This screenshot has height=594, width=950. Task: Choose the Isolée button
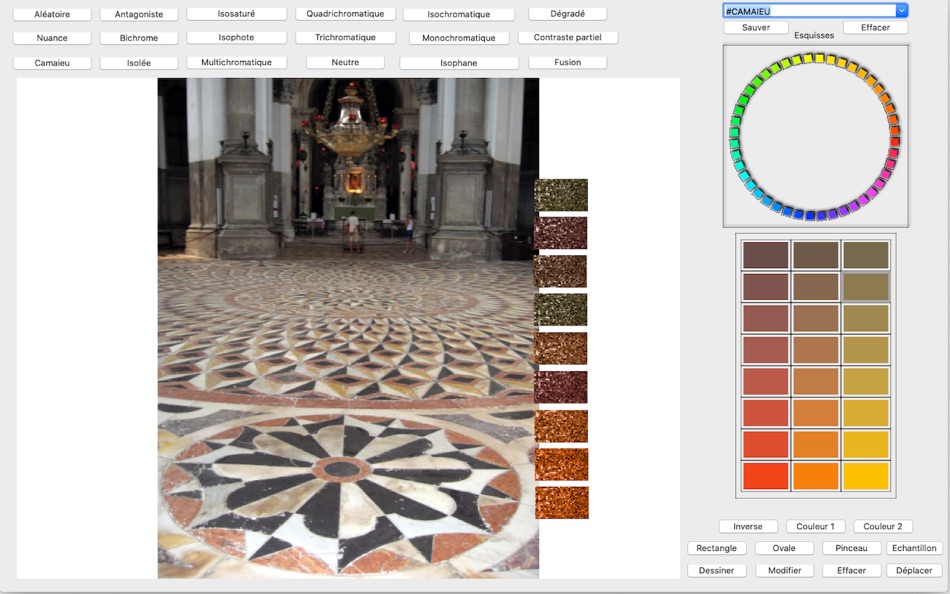coord(139,62)
